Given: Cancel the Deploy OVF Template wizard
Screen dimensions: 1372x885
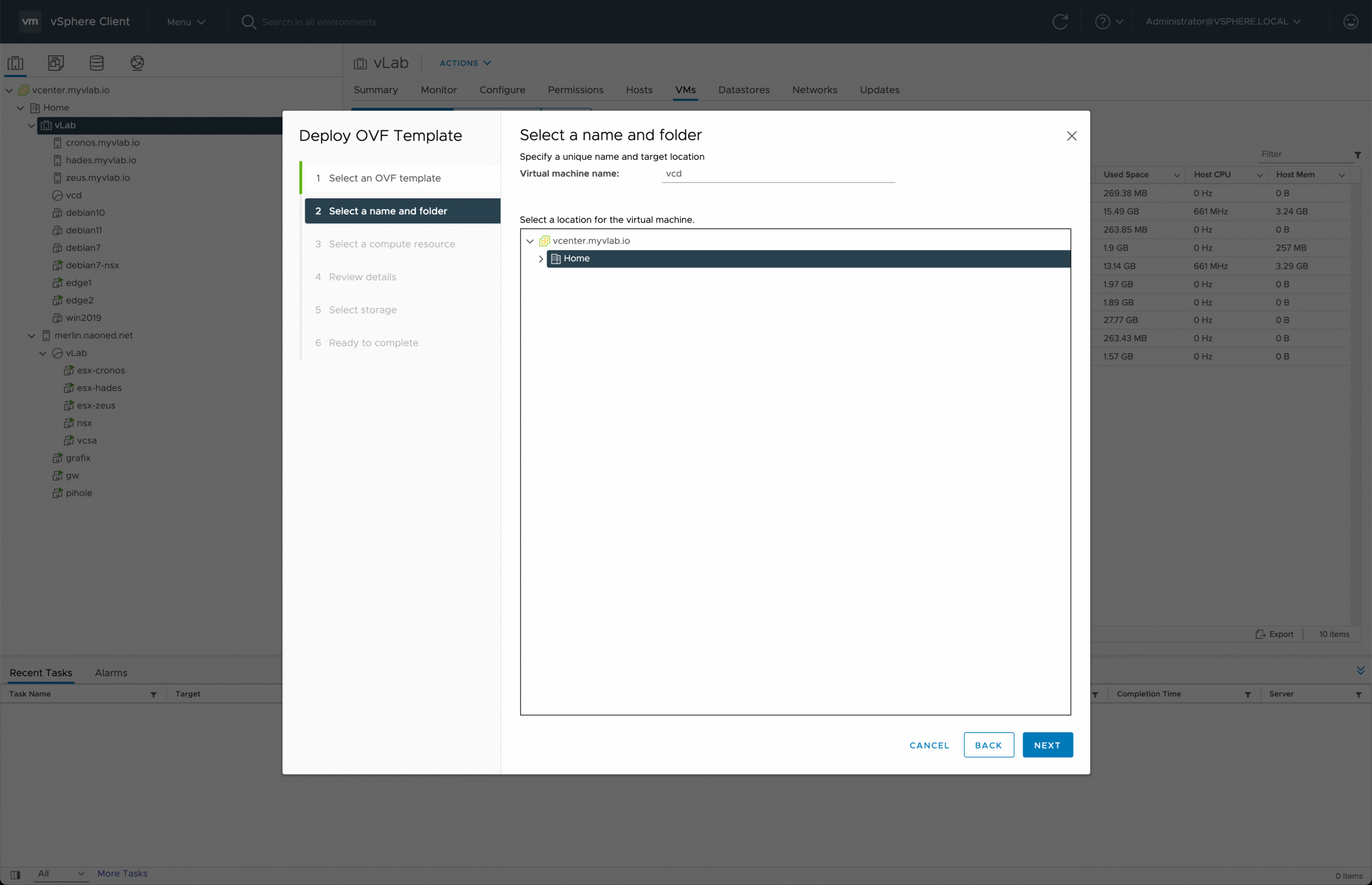Looking at the screenshot, I should (929, 745).
